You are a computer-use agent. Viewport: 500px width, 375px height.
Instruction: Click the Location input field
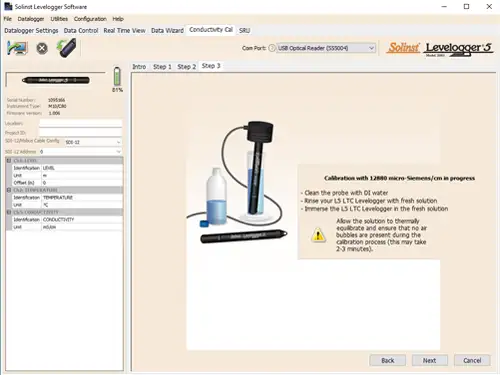80,123
